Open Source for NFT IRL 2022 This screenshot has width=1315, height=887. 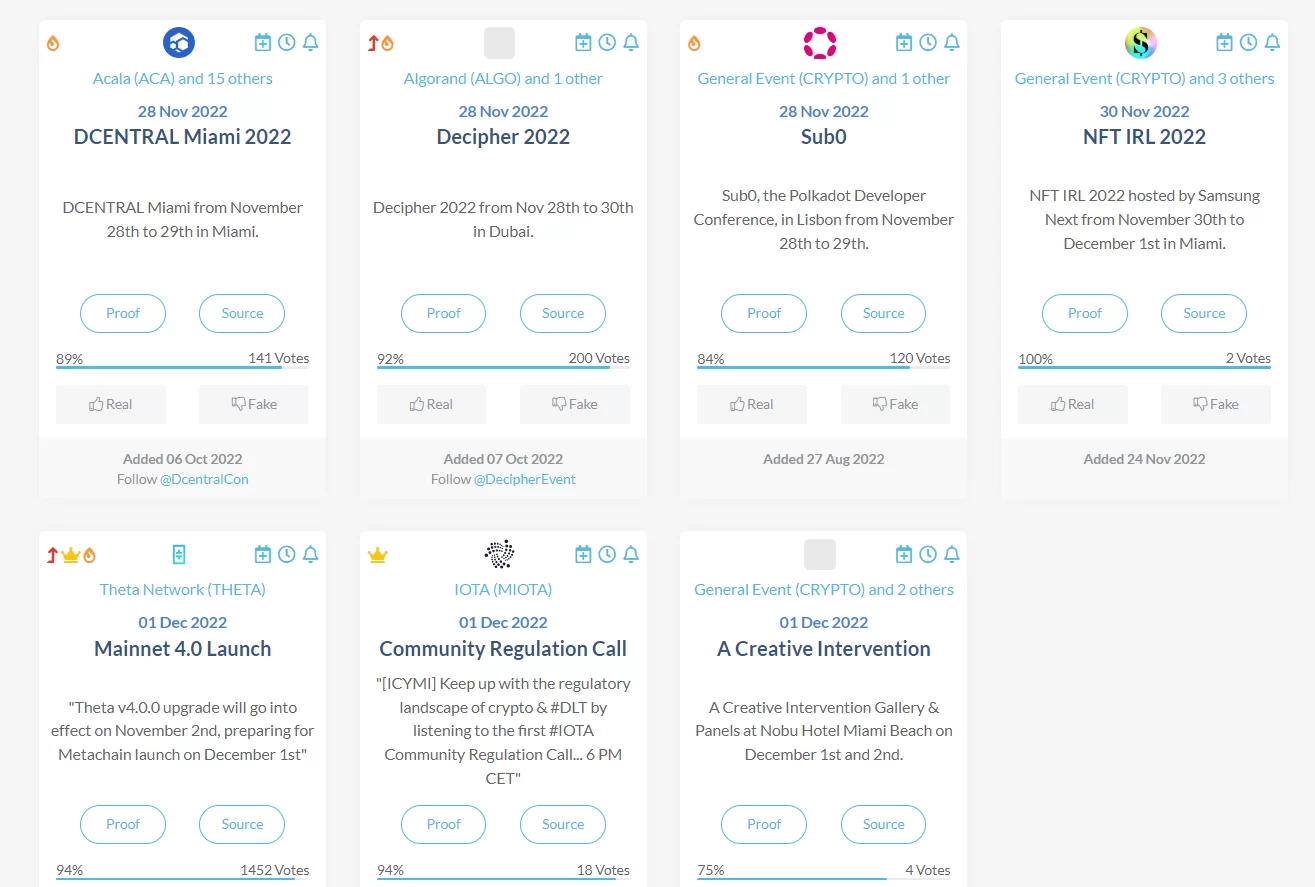point(1203,313)
